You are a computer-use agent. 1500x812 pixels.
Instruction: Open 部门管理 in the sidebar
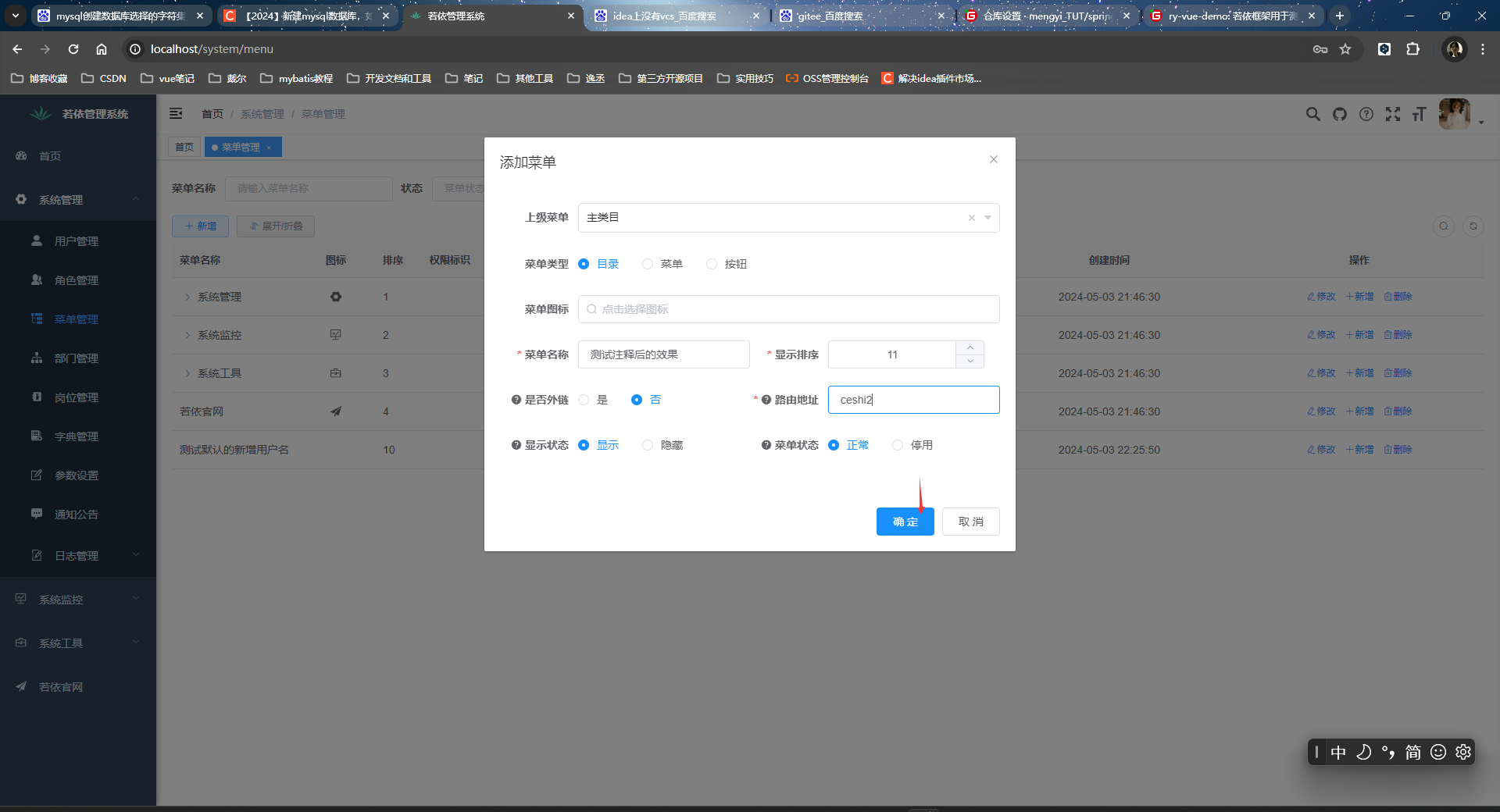[x=78, y=358]
